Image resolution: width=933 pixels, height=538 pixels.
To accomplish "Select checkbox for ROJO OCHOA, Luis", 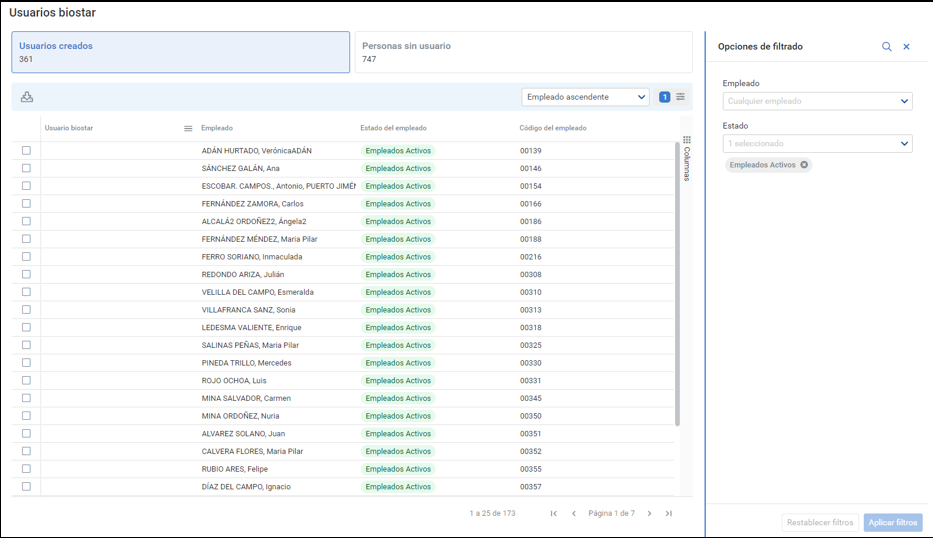I will (26, 380).
